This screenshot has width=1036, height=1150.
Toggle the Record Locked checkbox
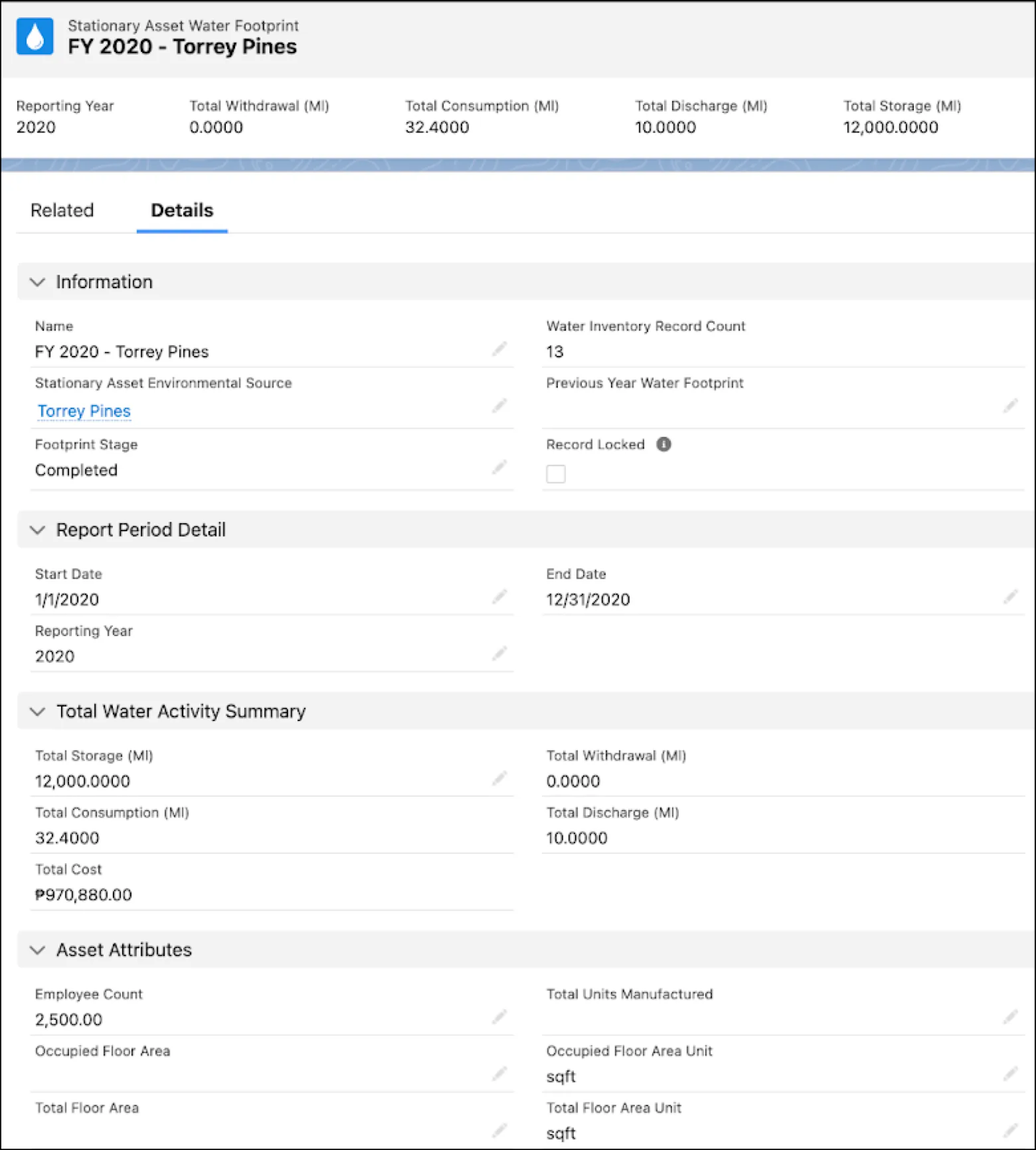pyautogui.click(x=556, y=474)
